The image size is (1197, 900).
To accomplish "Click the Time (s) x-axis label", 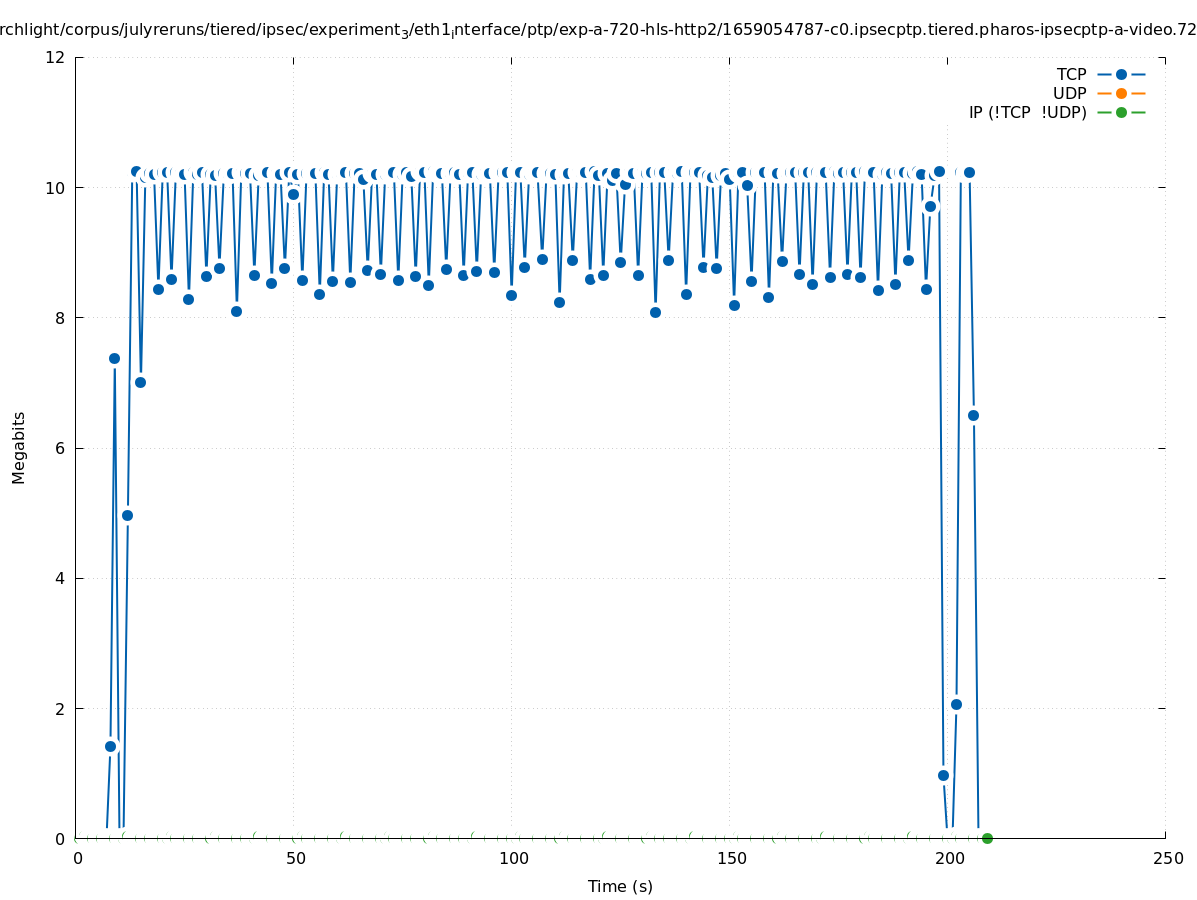I will point(620,886).
